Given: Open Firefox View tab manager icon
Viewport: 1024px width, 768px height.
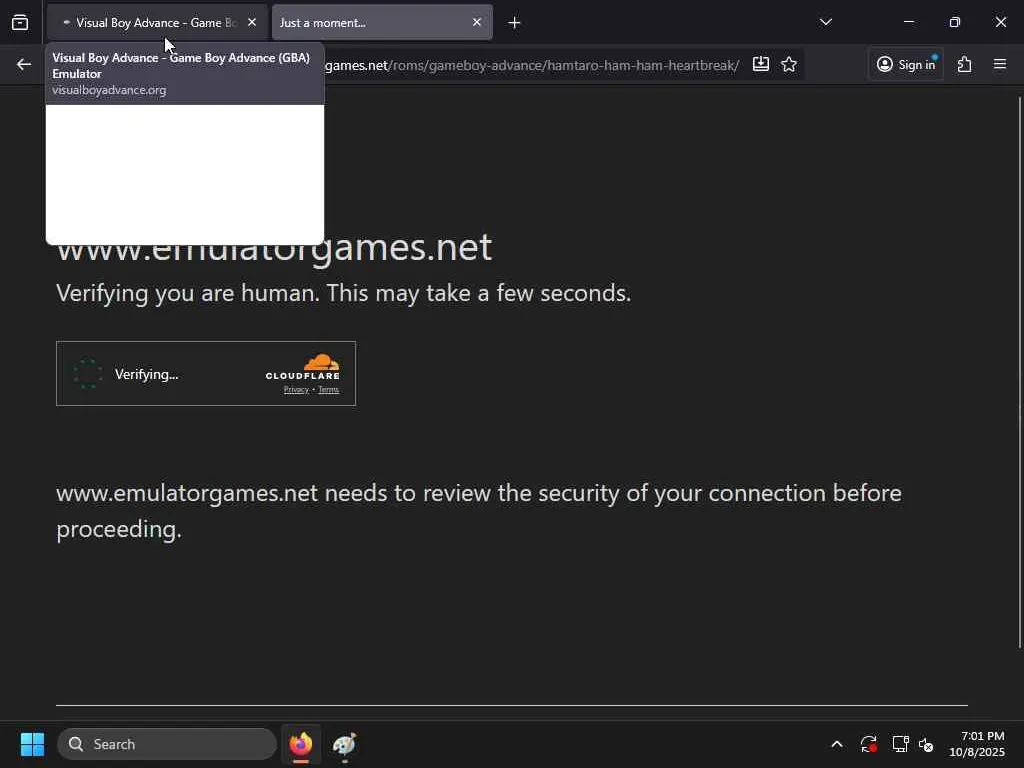Looking at the screenshot, I should pyautogui.click(x=20, y=23).
